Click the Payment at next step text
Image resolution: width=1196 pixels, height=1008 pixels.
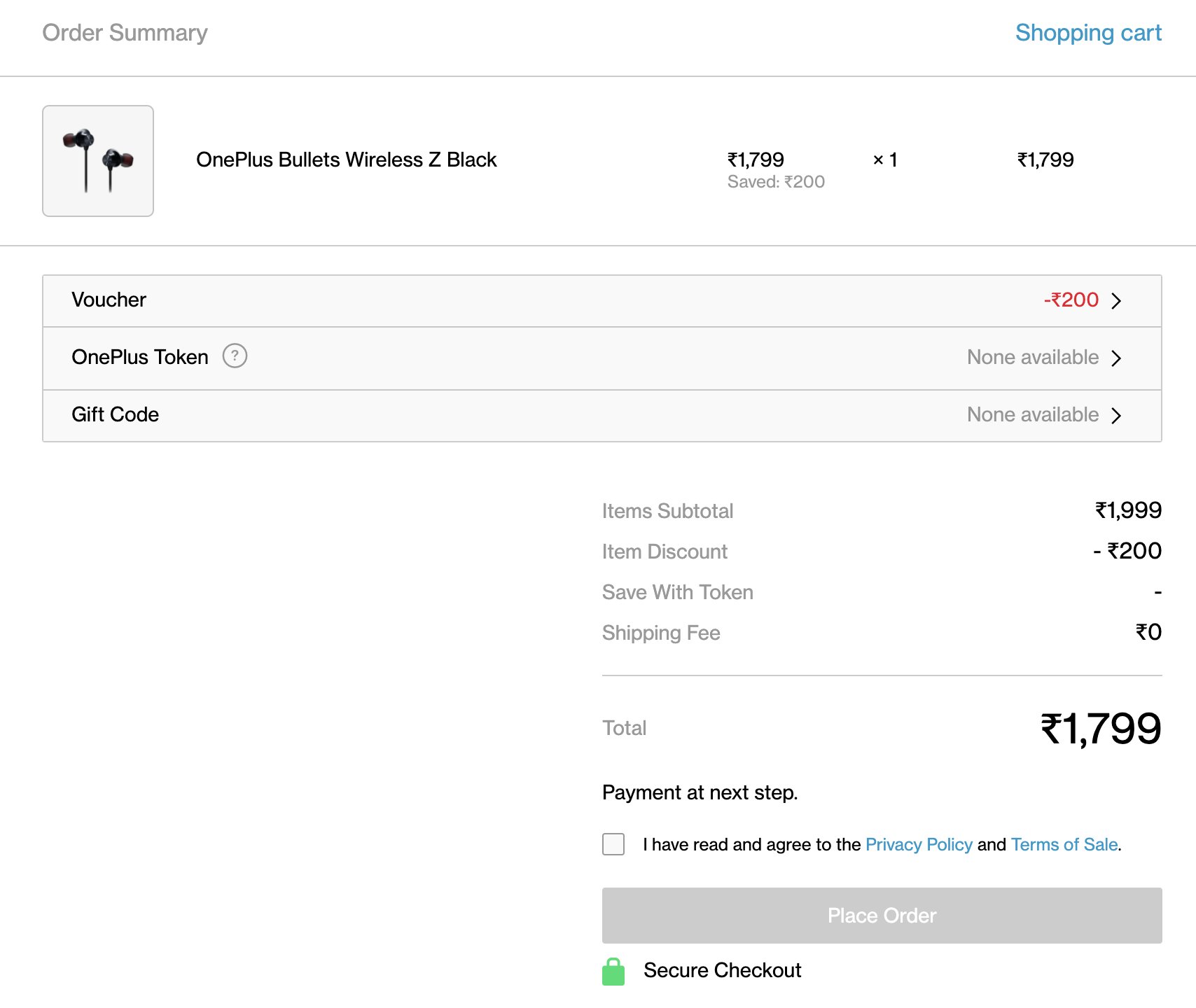pyautogui.click(x=700, y=792)
